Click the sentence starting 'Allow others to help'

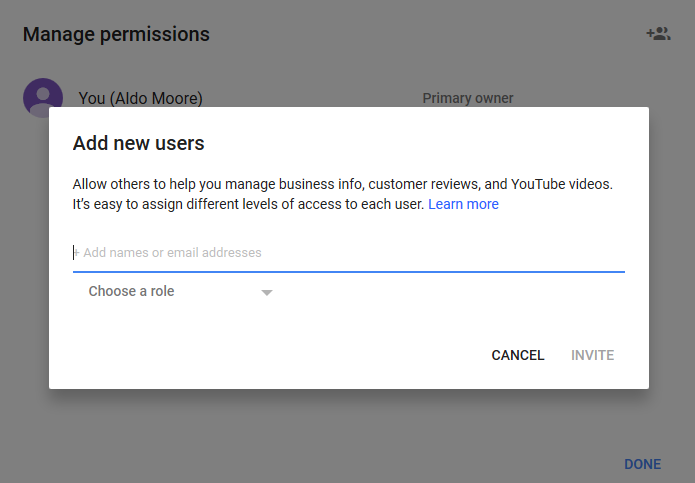tap(343, 184)
